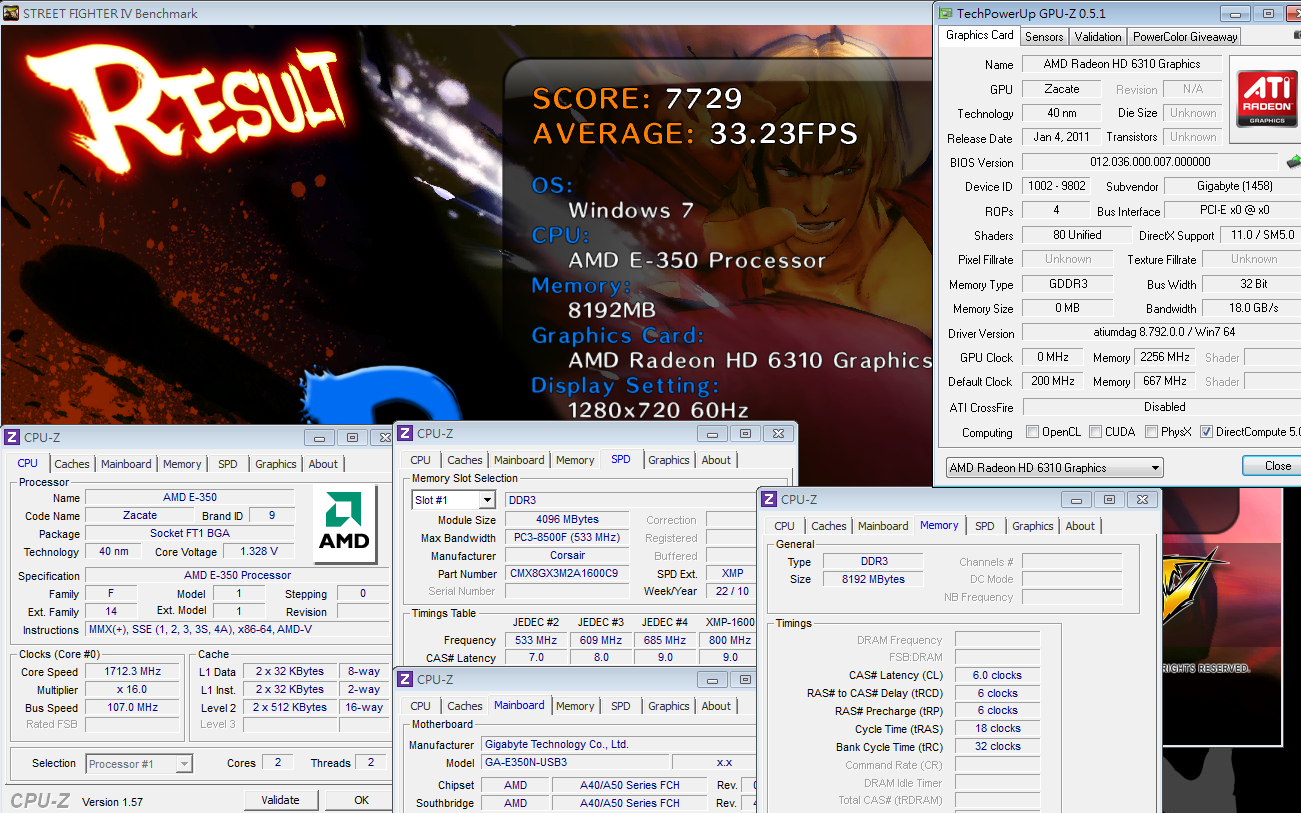
Task: Click the title icon of CPU-Z Mainboard window
Action: 405,679
